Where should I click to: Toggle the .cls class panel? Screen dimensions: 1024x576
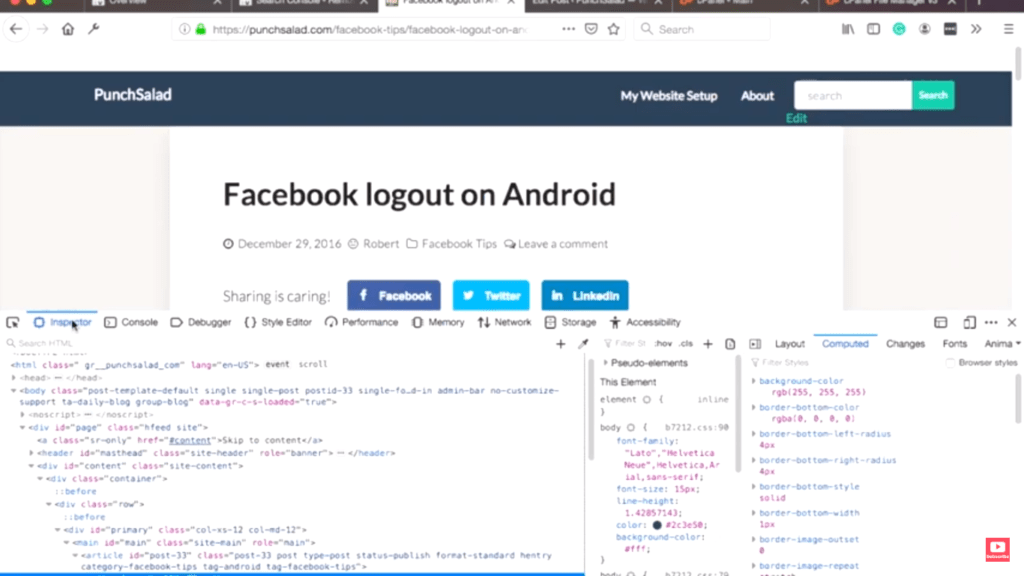tap(686, 344)
